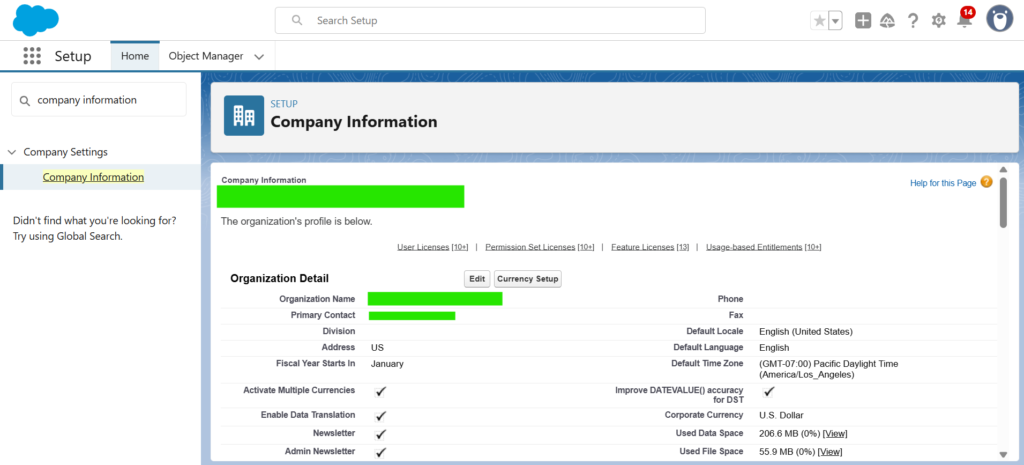The image size is (1024, 465).
Task: Click the January fiscal year value
Action: click(x=387, y=364)
